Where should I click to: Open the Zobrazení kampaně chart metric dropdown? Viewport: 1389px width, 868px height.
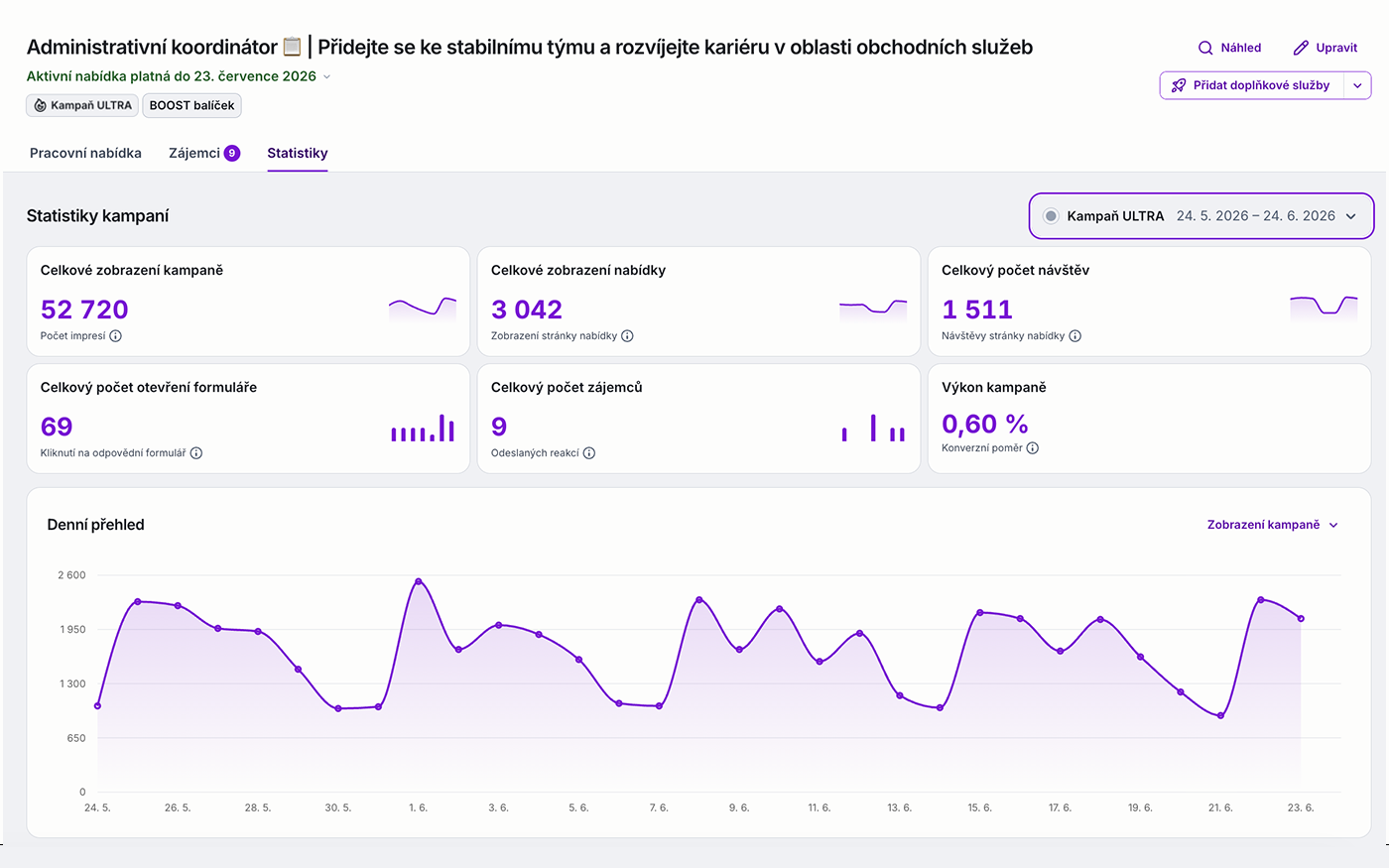pos(1273,525)
